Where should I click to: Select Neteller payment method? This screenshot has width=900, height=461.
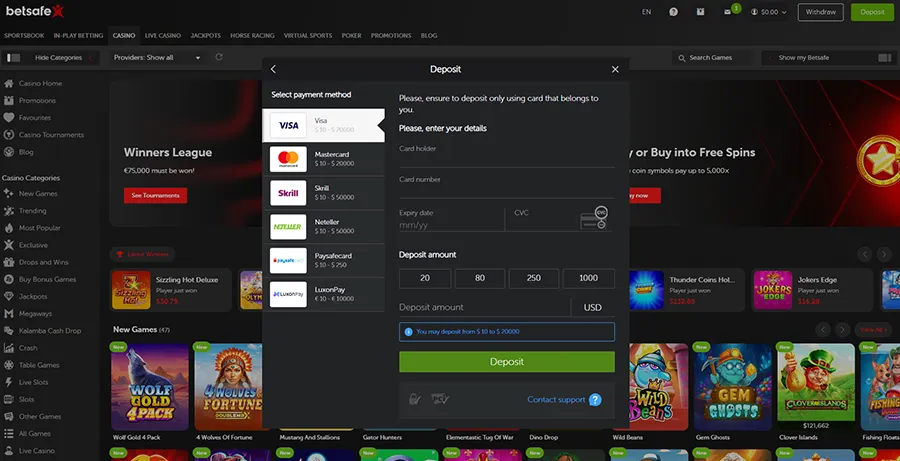click(323, 227)
